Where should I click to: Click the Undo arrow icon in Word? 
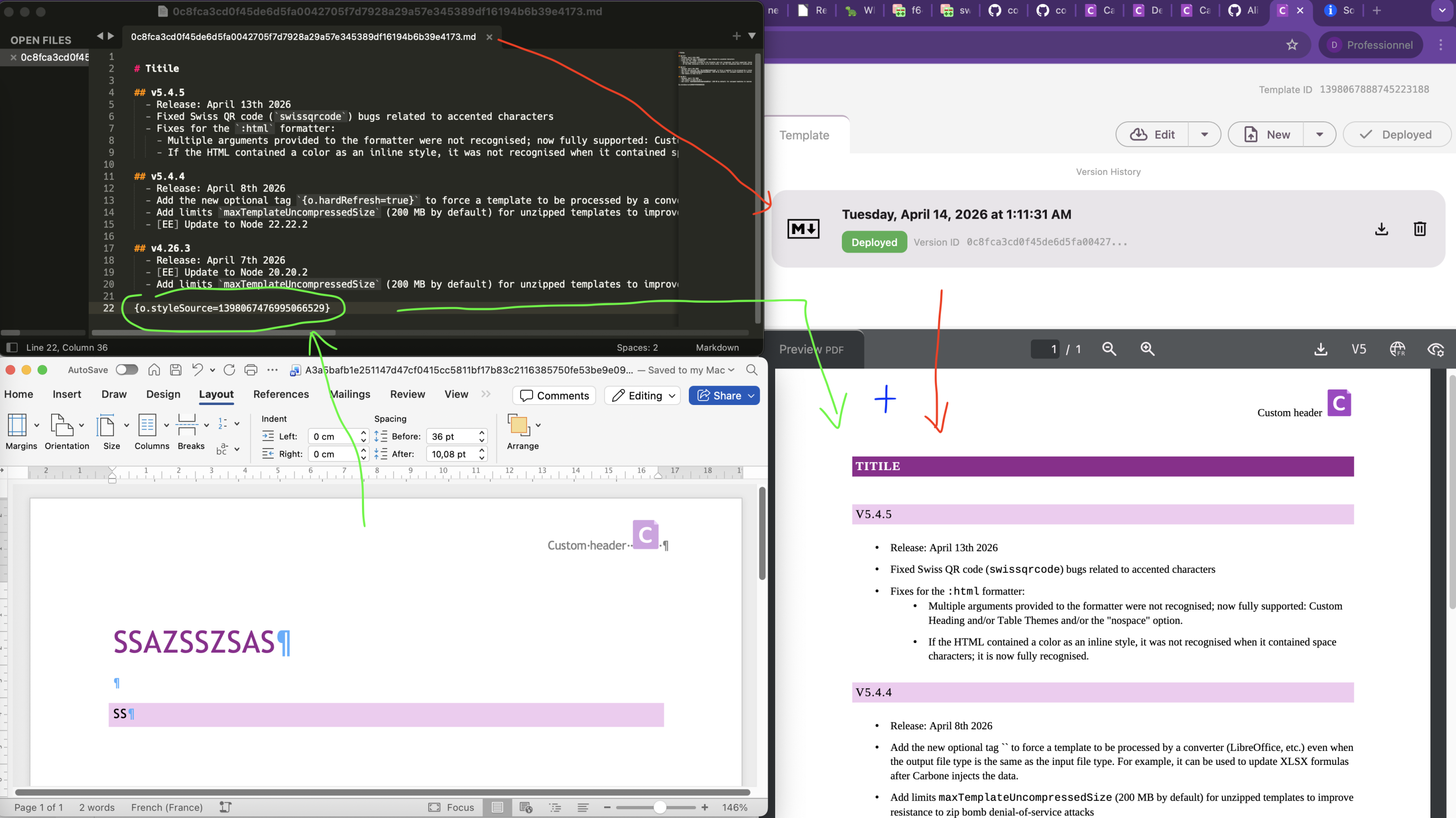click(x=197, y=369)
